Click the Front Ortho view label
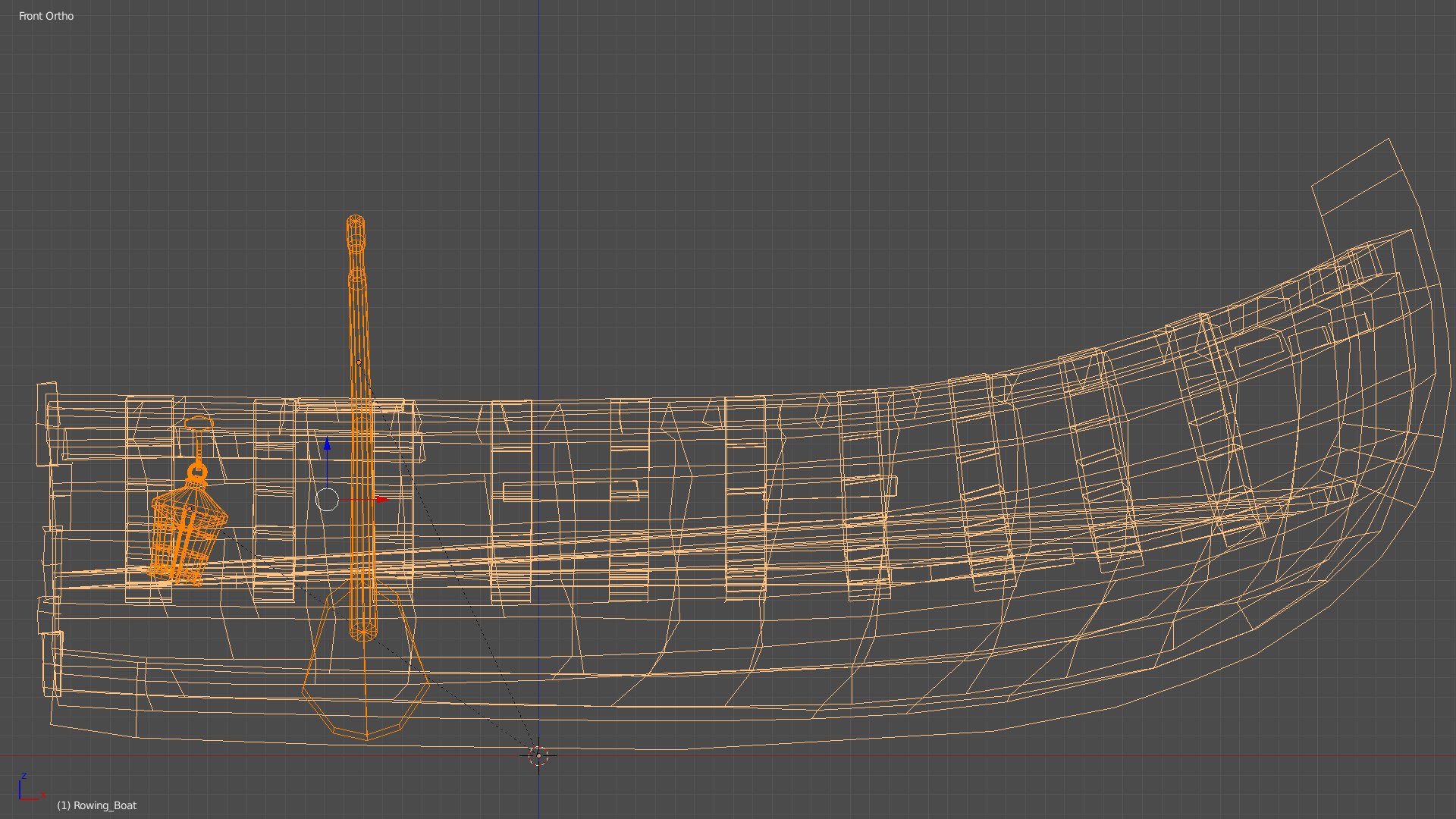Screen dimensions: 1456x819 46,16
